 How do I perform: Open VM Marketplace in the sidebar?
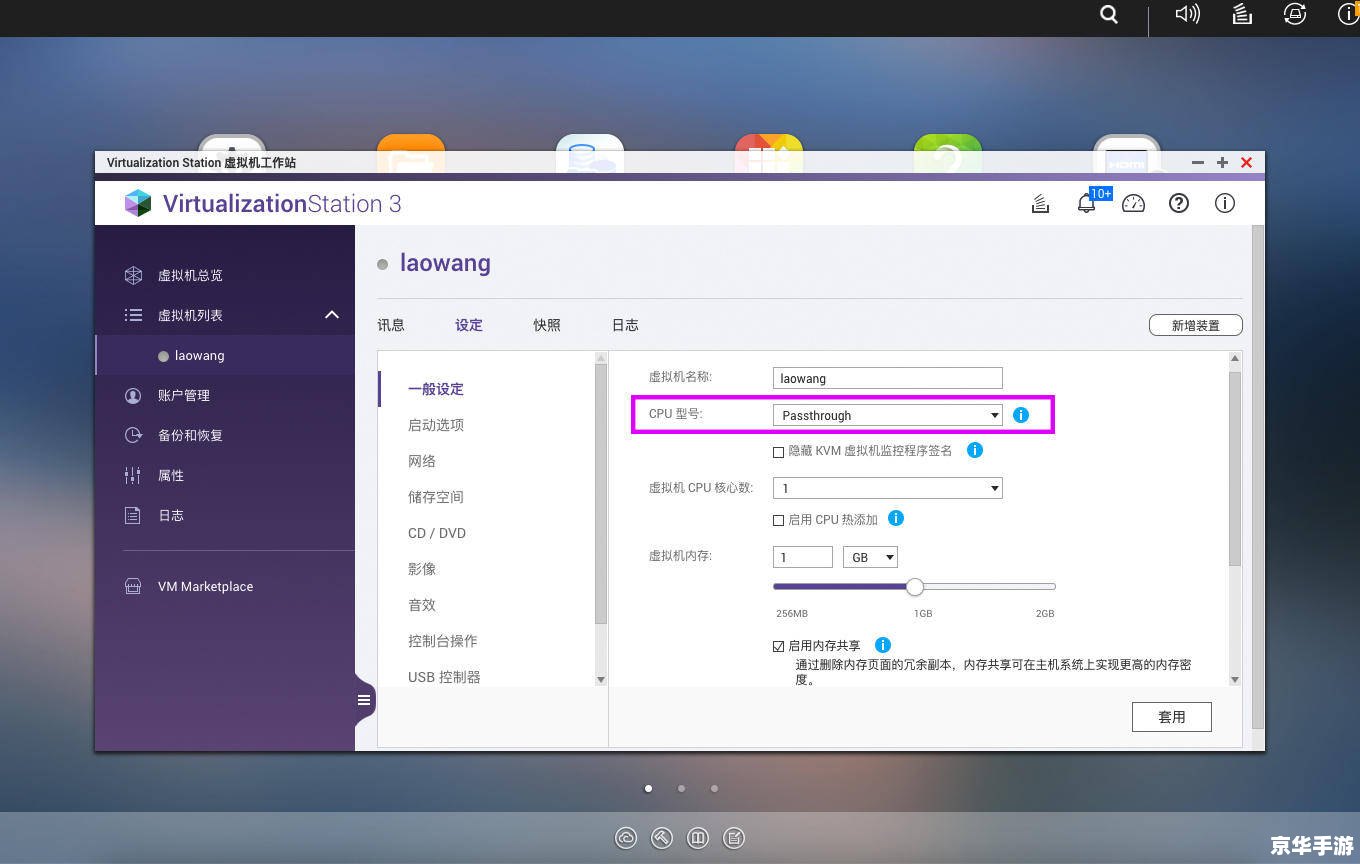[205, 586]
